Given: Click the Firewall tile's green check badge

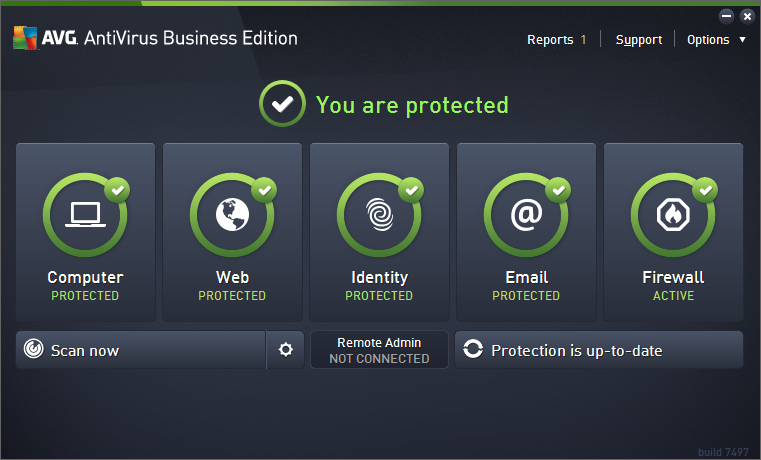Looking at the screenshot, I should (706, 189).
